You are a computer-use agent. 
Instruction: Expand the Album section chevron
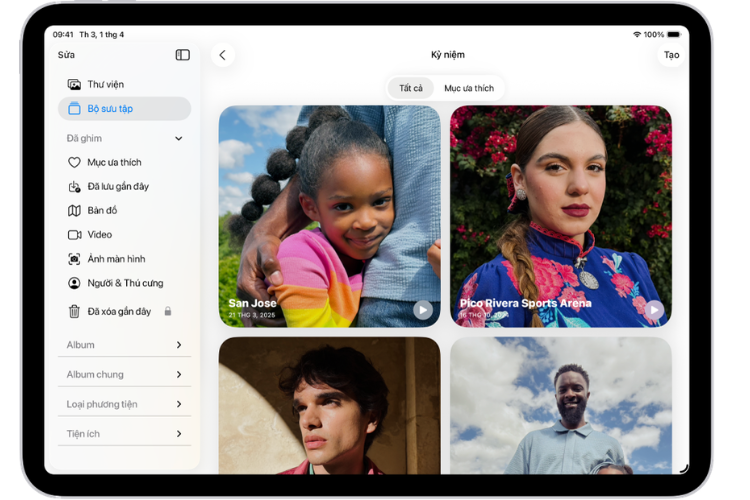(x=179, y=345)
